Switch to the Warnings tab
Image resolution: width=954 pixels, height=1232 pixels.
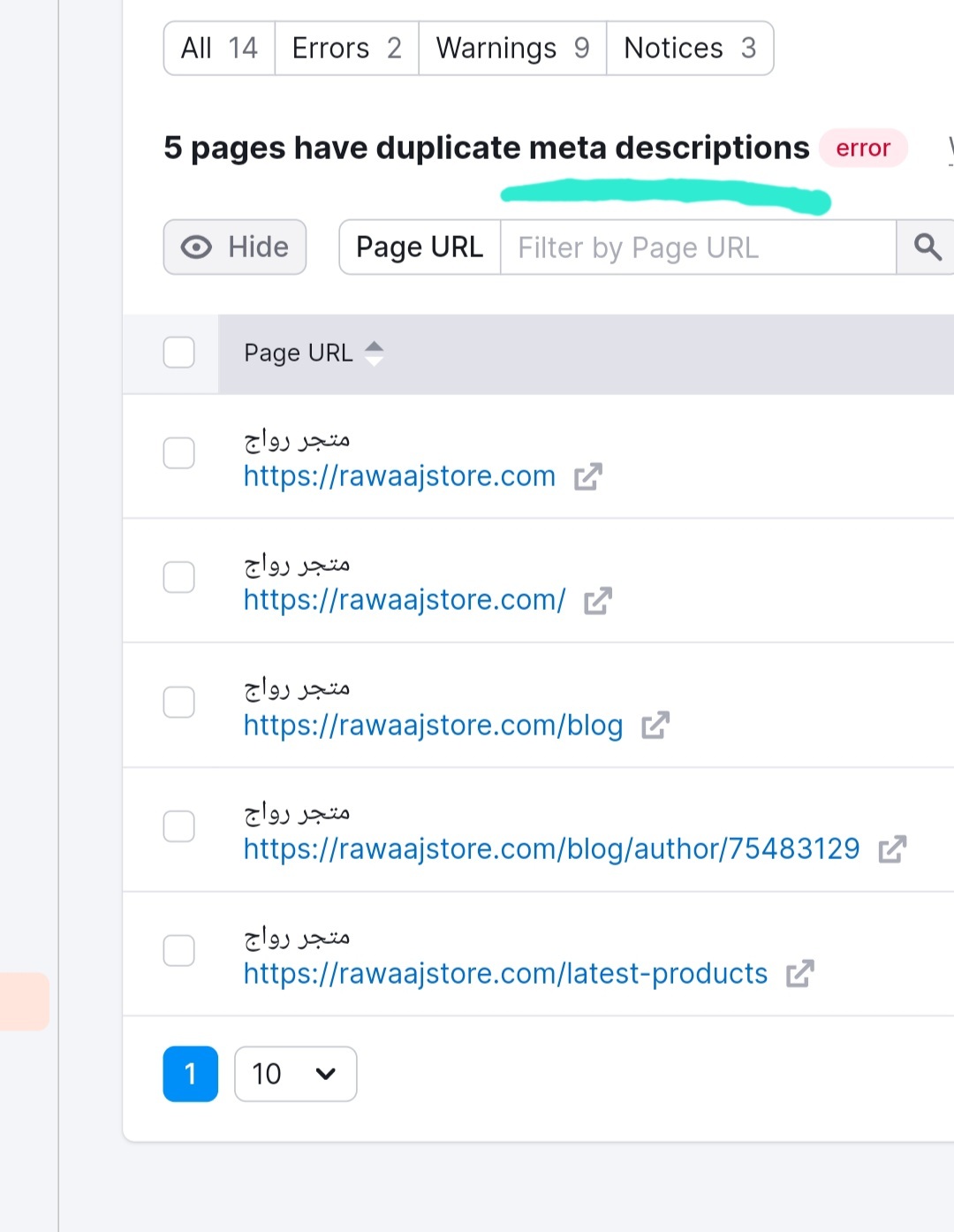(512, 49)
